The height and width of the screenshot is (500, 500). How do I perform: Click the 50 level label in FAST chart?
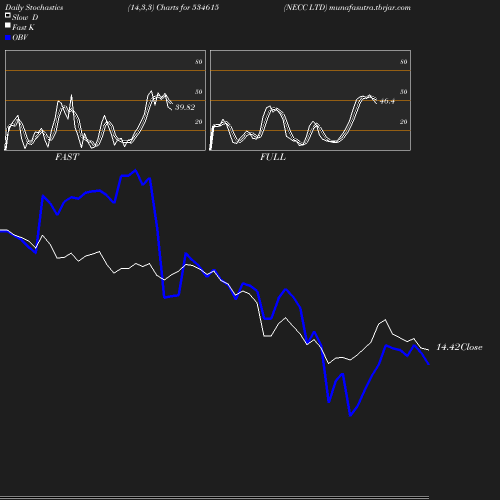tap(199, 92)
